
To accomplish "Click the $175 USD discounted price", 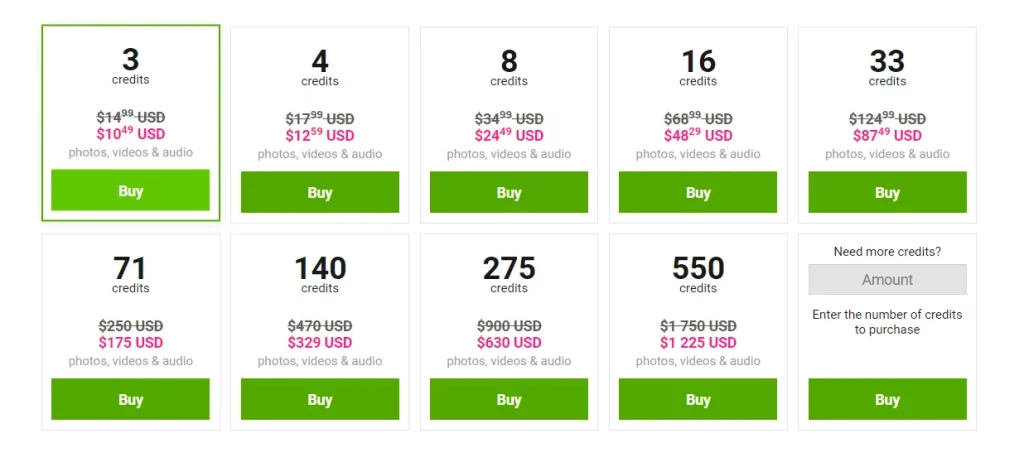I will click(131, 342).
